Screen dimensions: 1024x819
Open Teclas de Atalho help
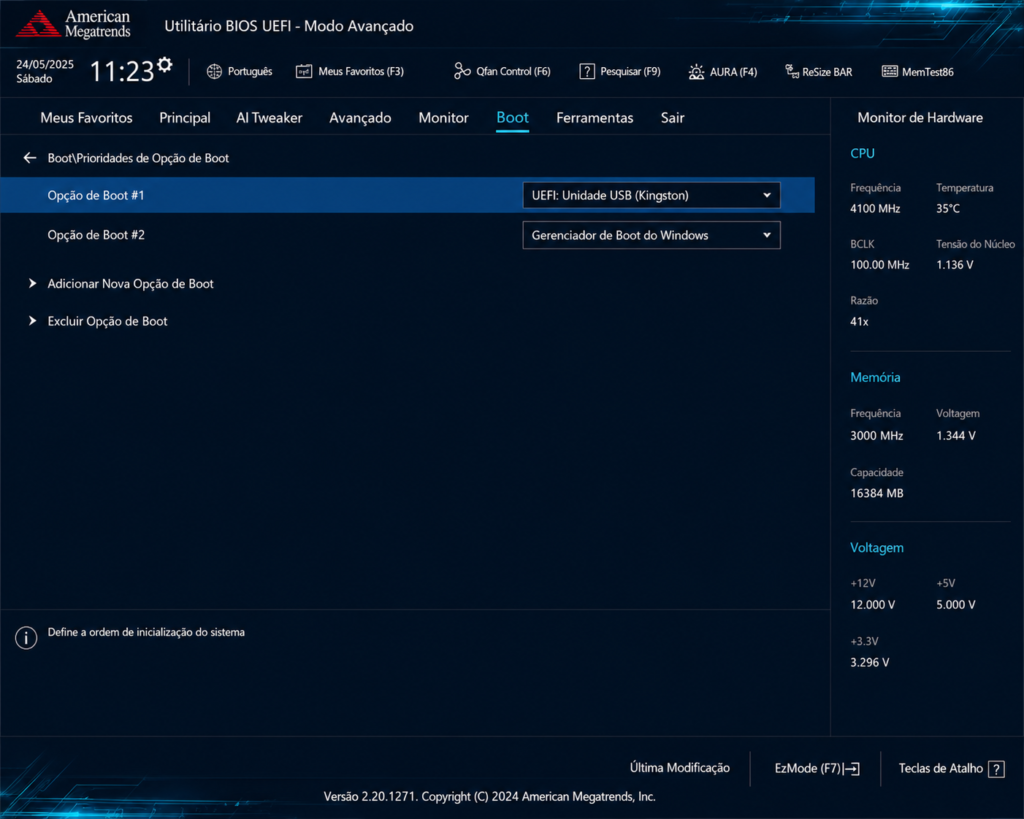point(952,769)
